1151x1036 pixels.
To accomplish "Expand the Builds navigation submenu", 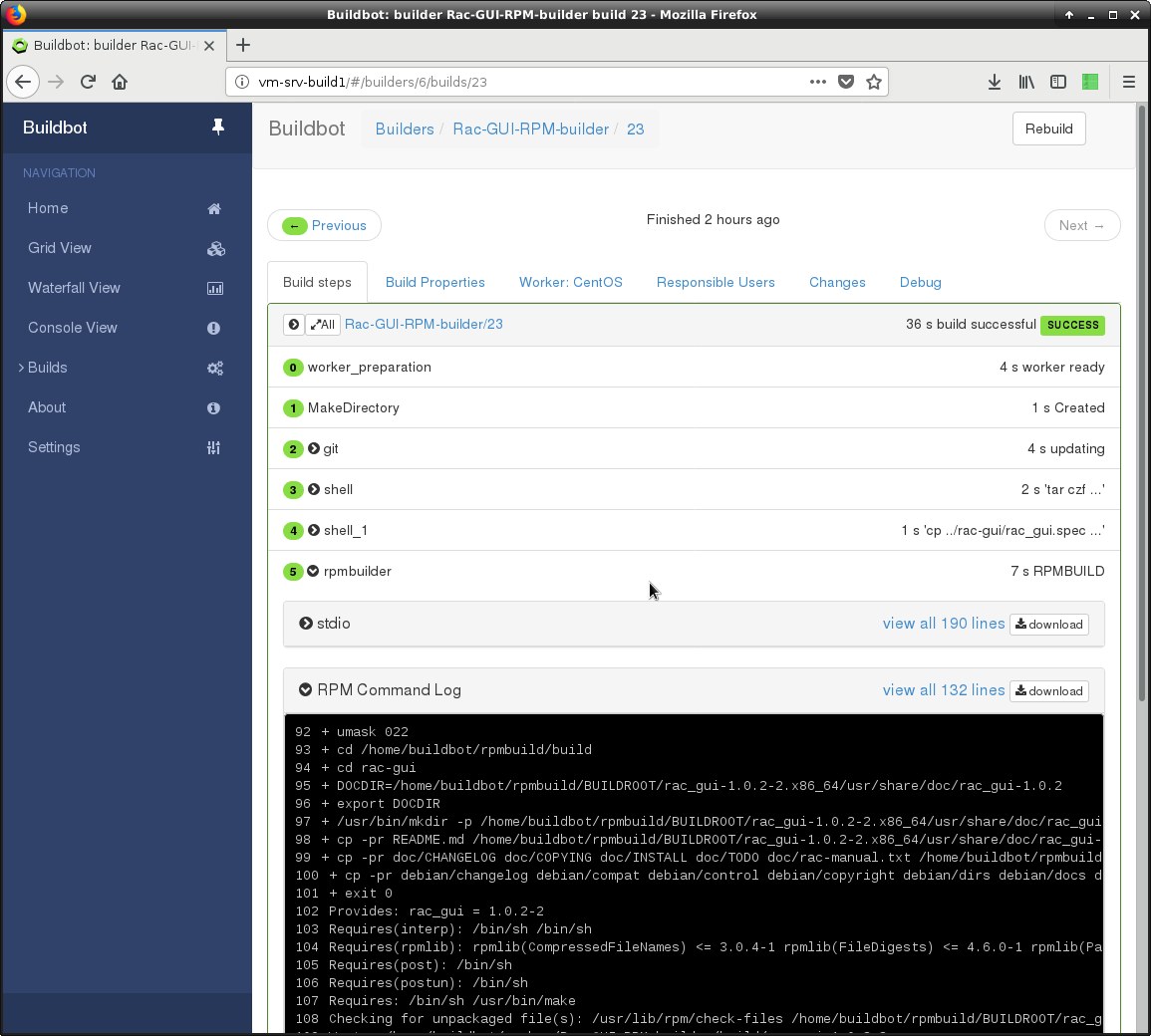I will [x=21, y=369].
